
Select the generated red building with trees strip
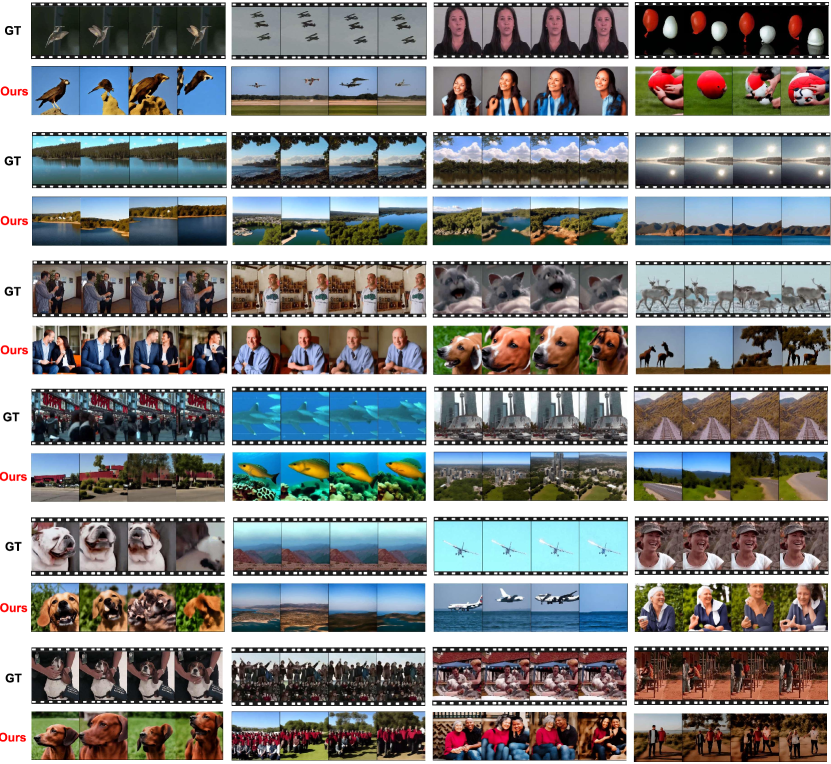click(x=128, y=477)
